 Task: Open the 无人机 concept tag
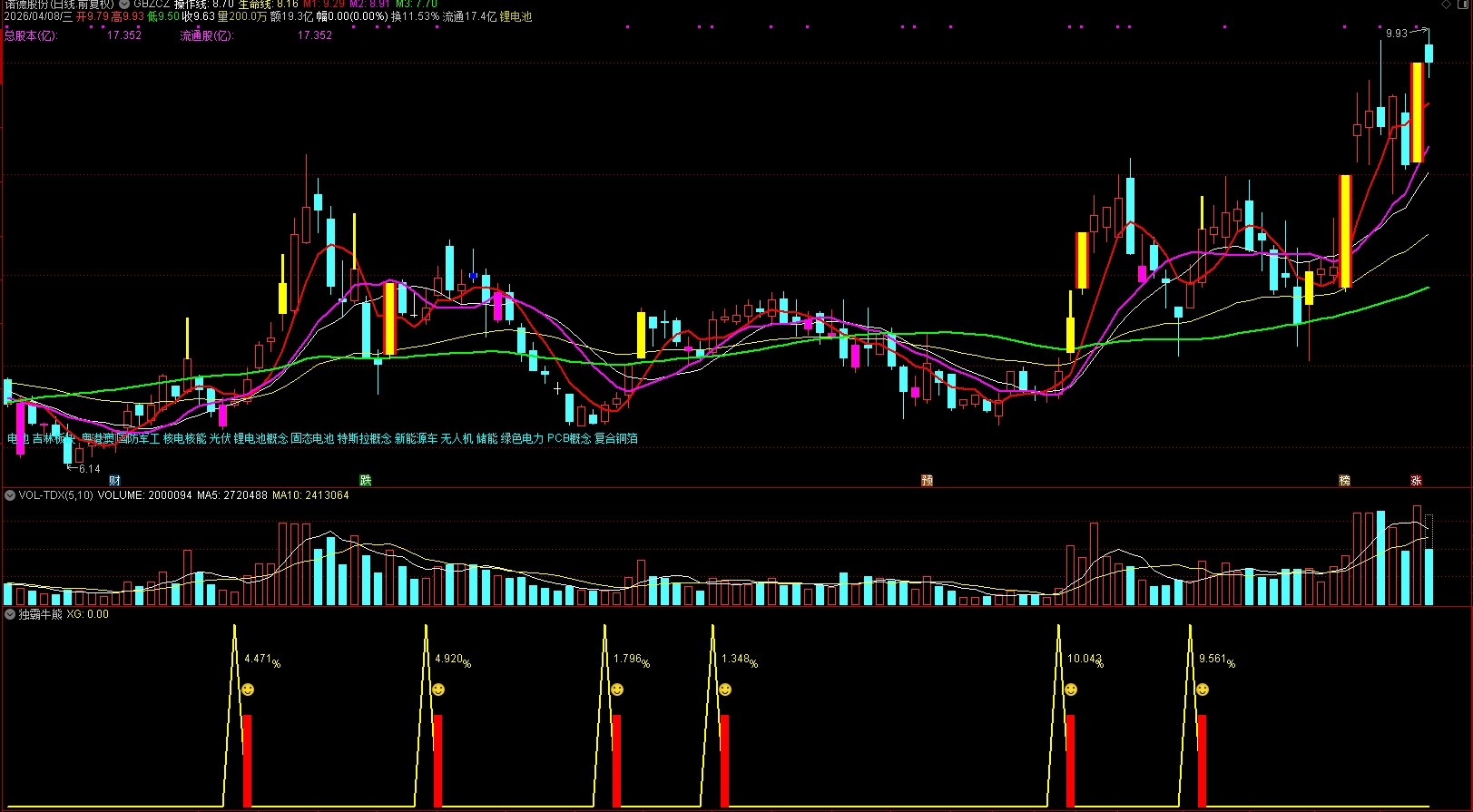(457, 438)
